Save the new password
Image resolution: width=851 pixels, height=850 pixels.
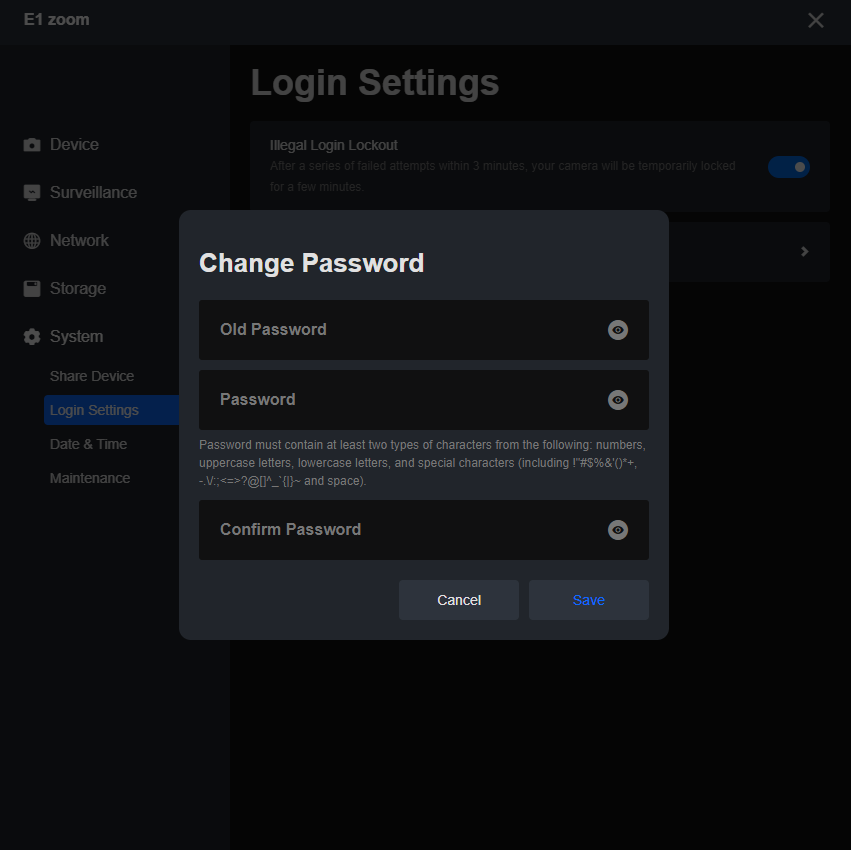tap(588, 600)
